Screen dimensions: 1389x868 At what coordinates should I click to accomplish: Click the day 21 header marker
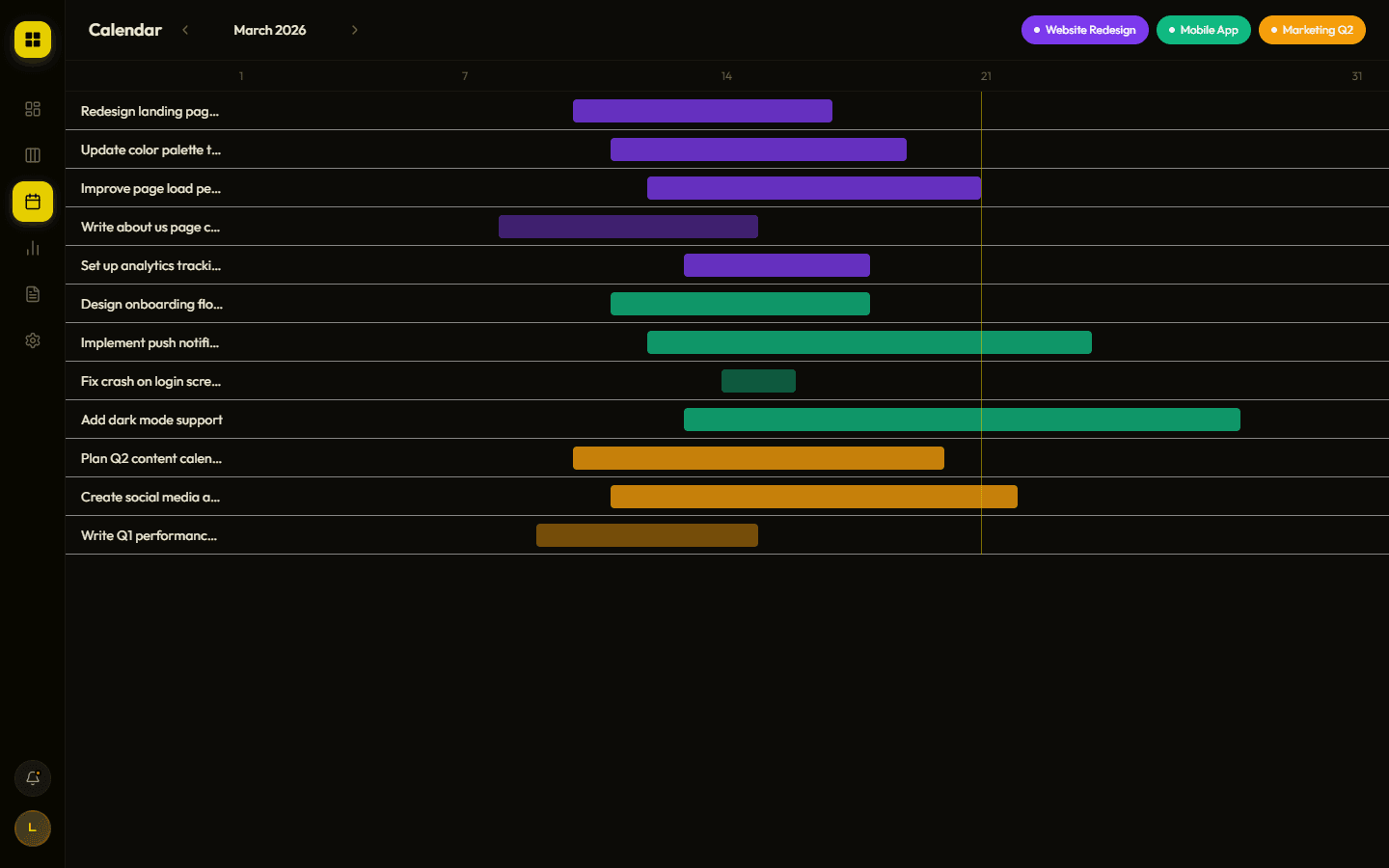click(x=986, y=76)
